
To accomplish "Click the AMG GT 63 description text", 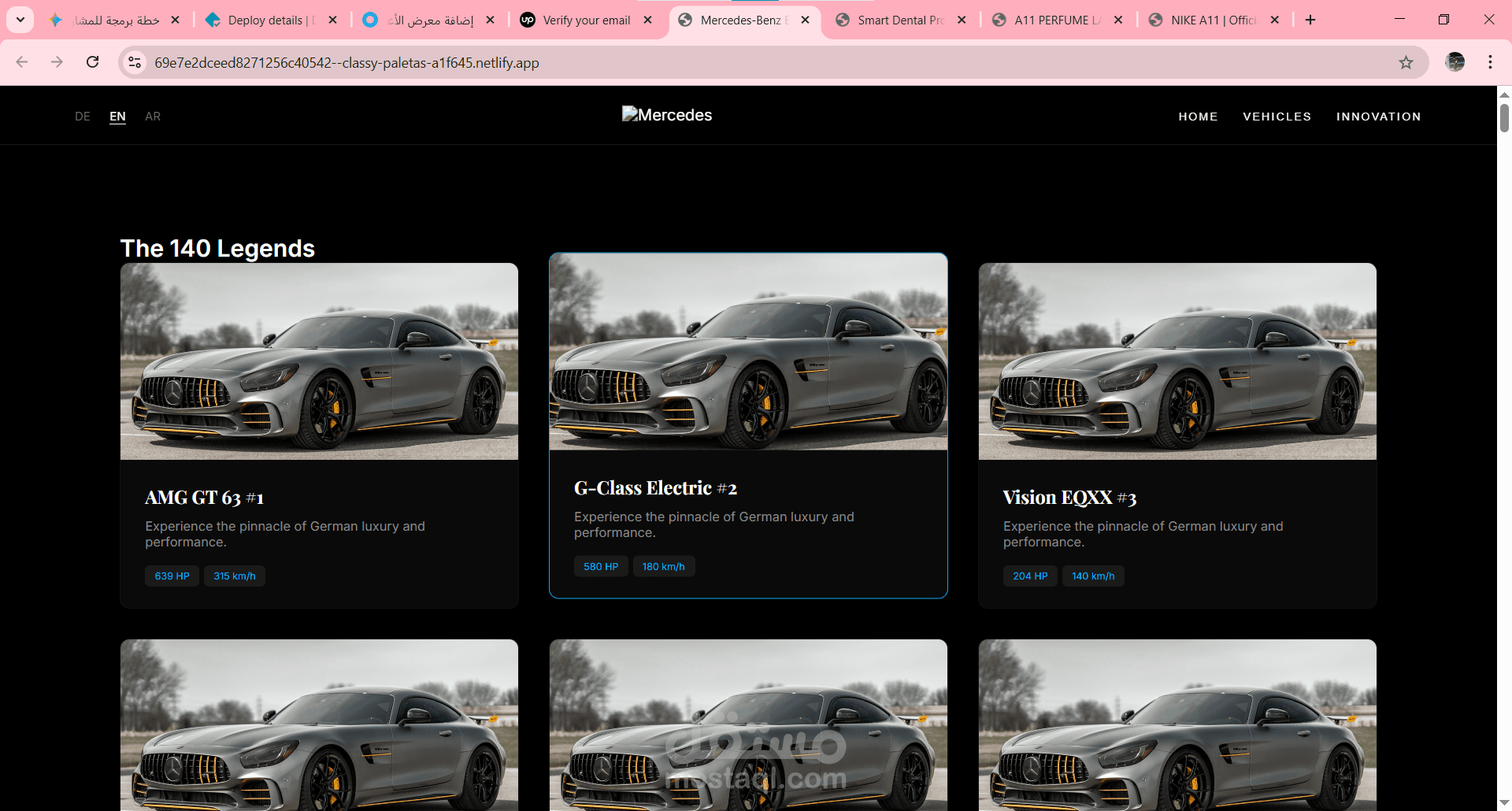I will coord(285,534).
